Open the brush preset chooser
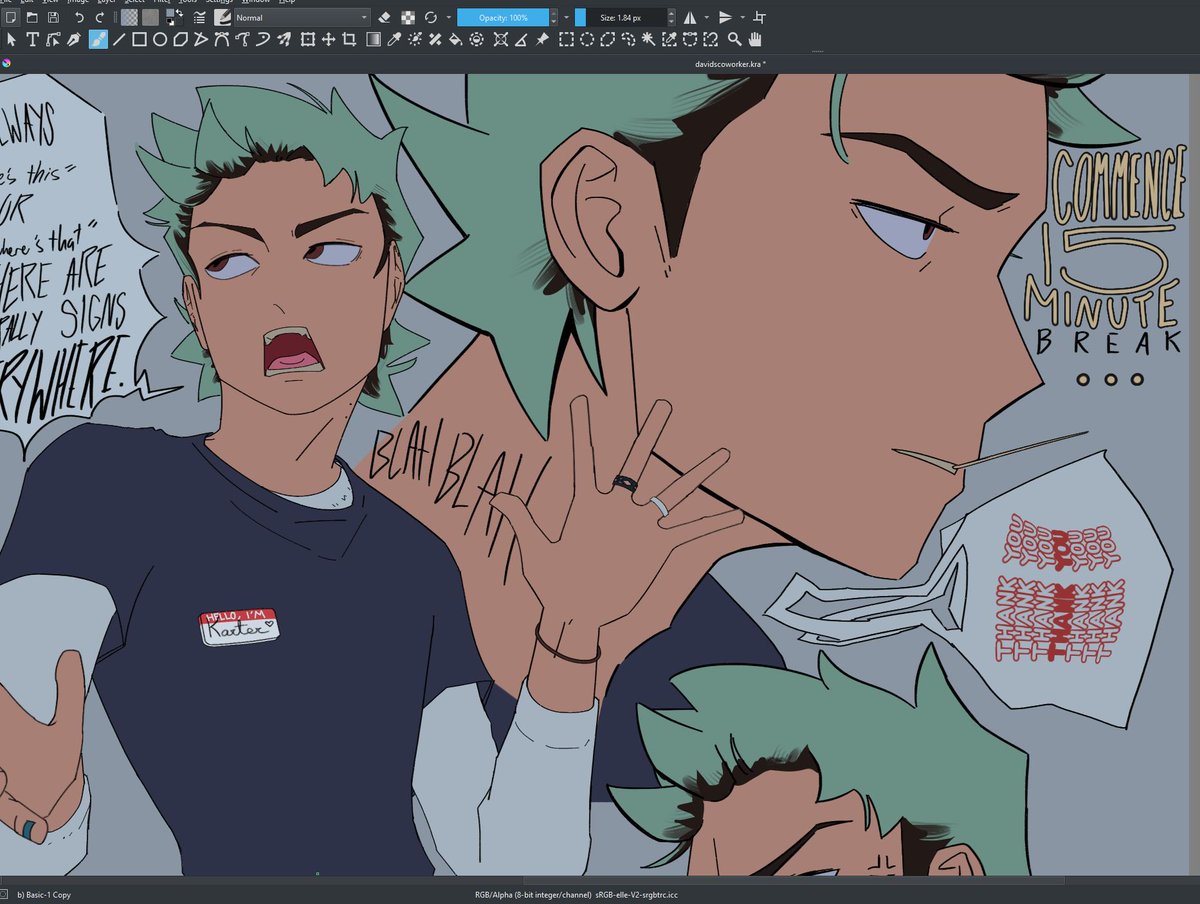The image size is (1200, 904). (222, 17)
